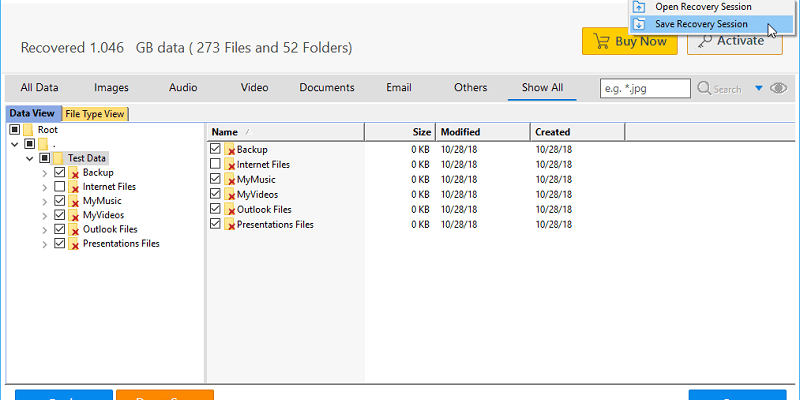The height and width of the screenshot is (400, 800).
Task: Select the Documents filter tab
Action: [x=327, y=88]
